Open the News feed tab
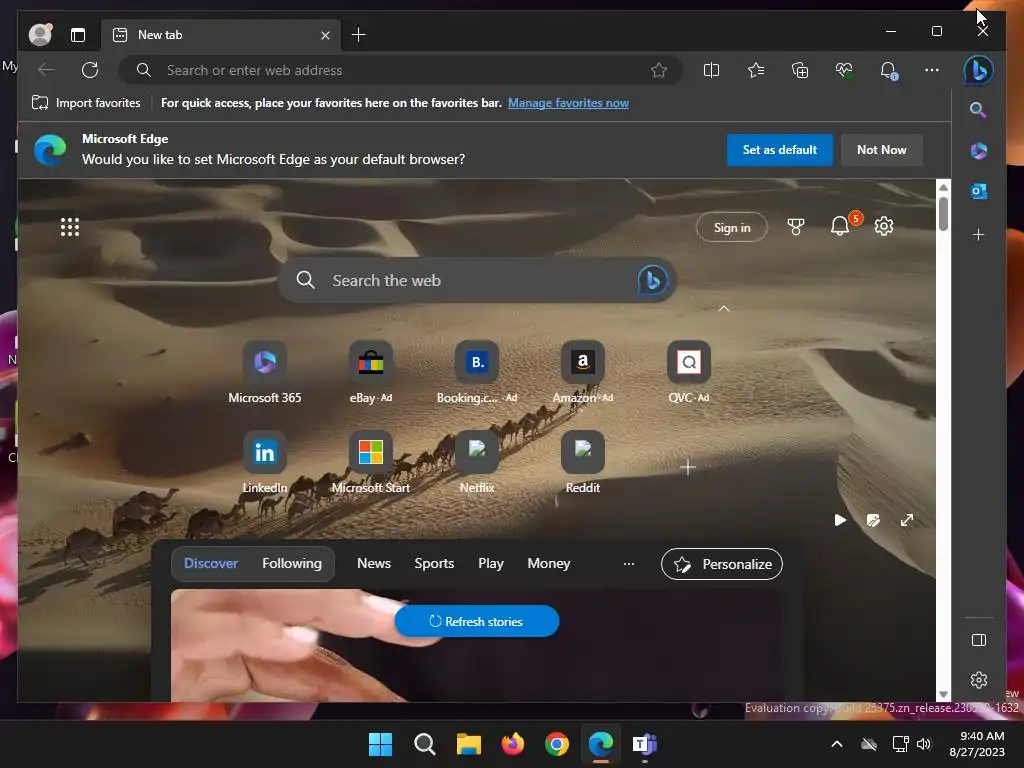Screen dimensions: 1024x768 pos(374,563)
